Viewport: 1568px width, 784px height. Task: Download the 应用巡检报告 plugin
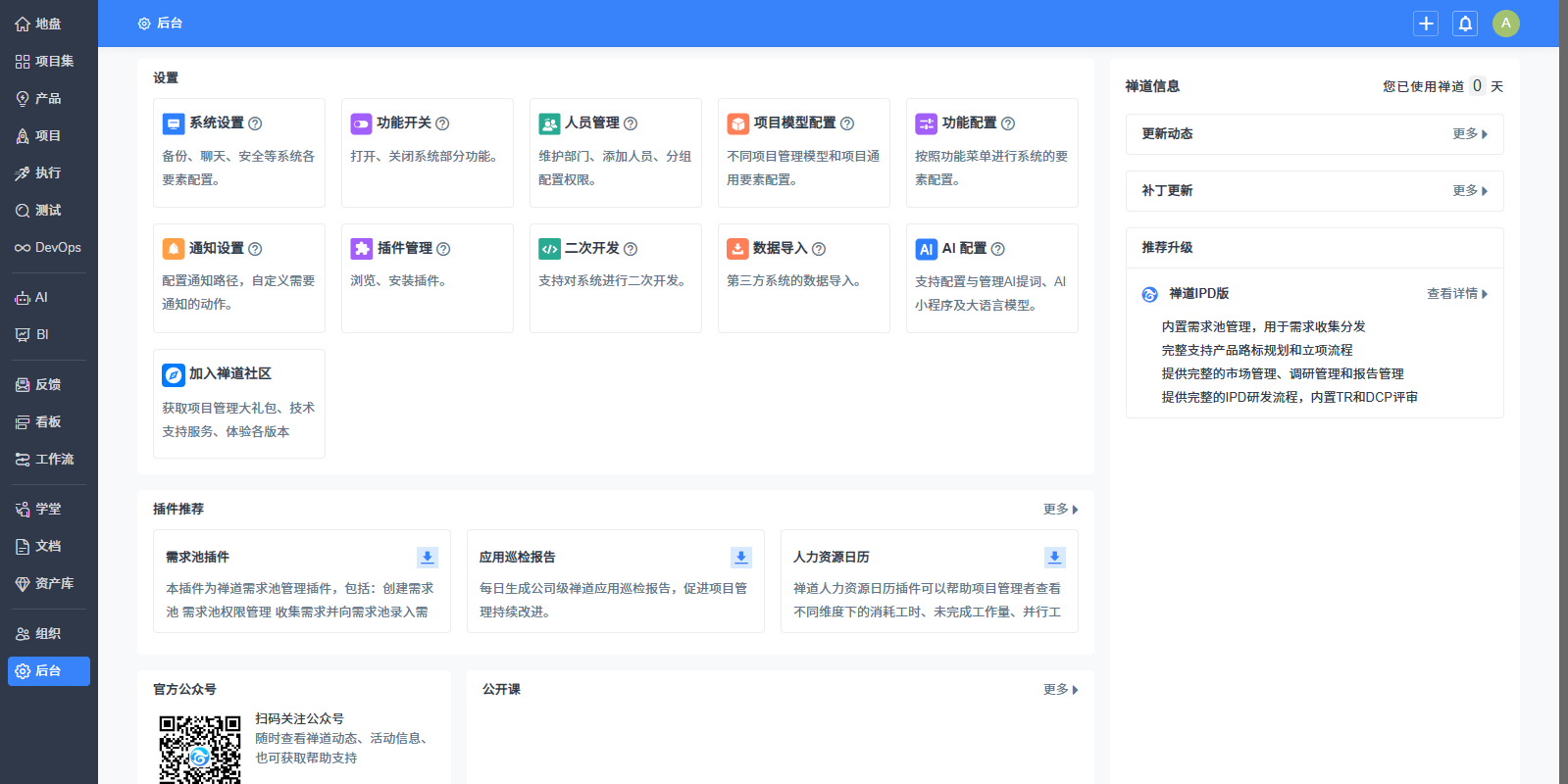pos(741,557)
